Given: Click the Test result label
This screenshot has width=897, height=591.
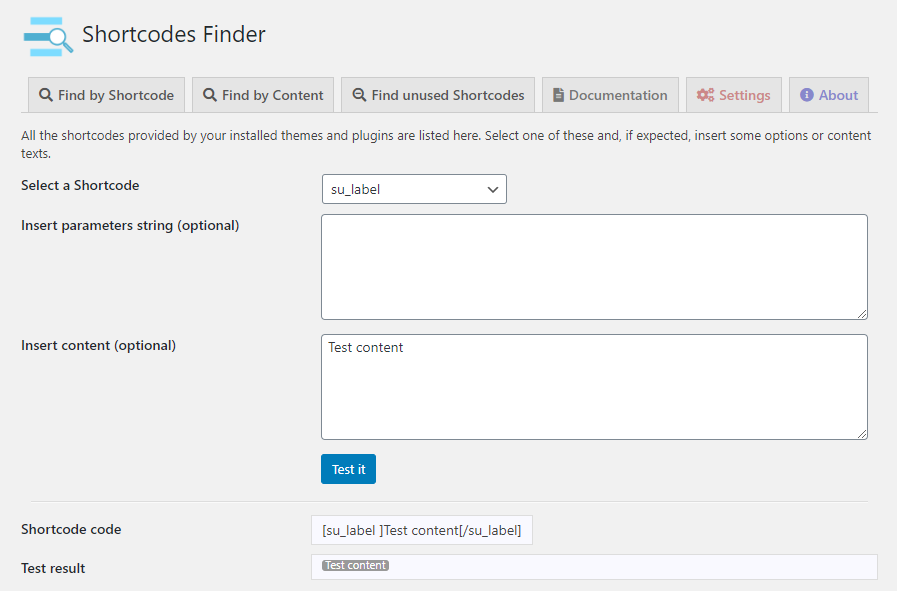Looking at the screenshot, I should coord(53,568).
